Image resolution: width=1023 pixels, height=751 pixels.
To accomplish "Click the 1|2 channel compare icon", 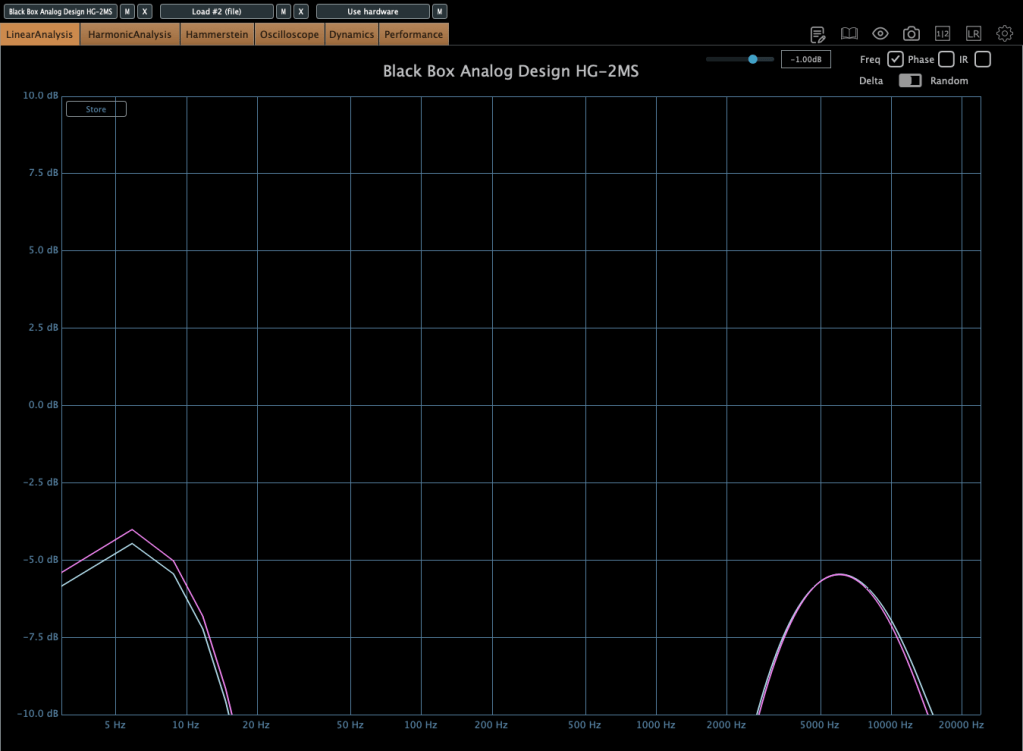I will point(942,34).
